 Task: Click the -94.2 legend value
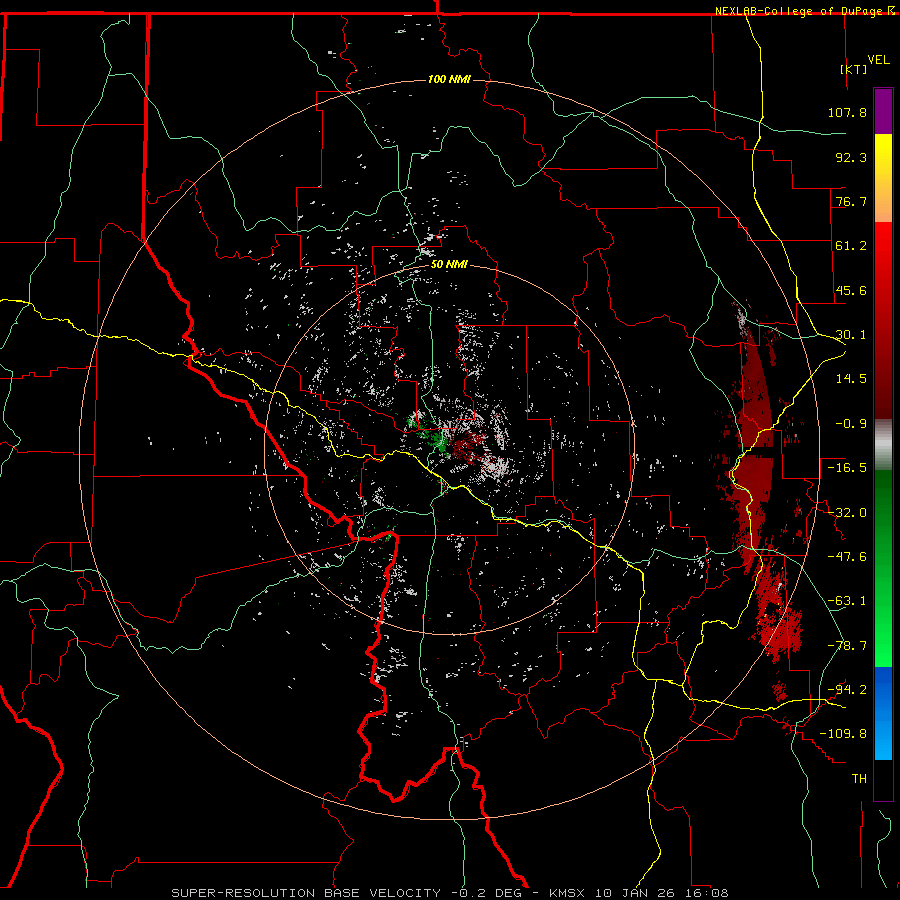[x=847, y=690]
